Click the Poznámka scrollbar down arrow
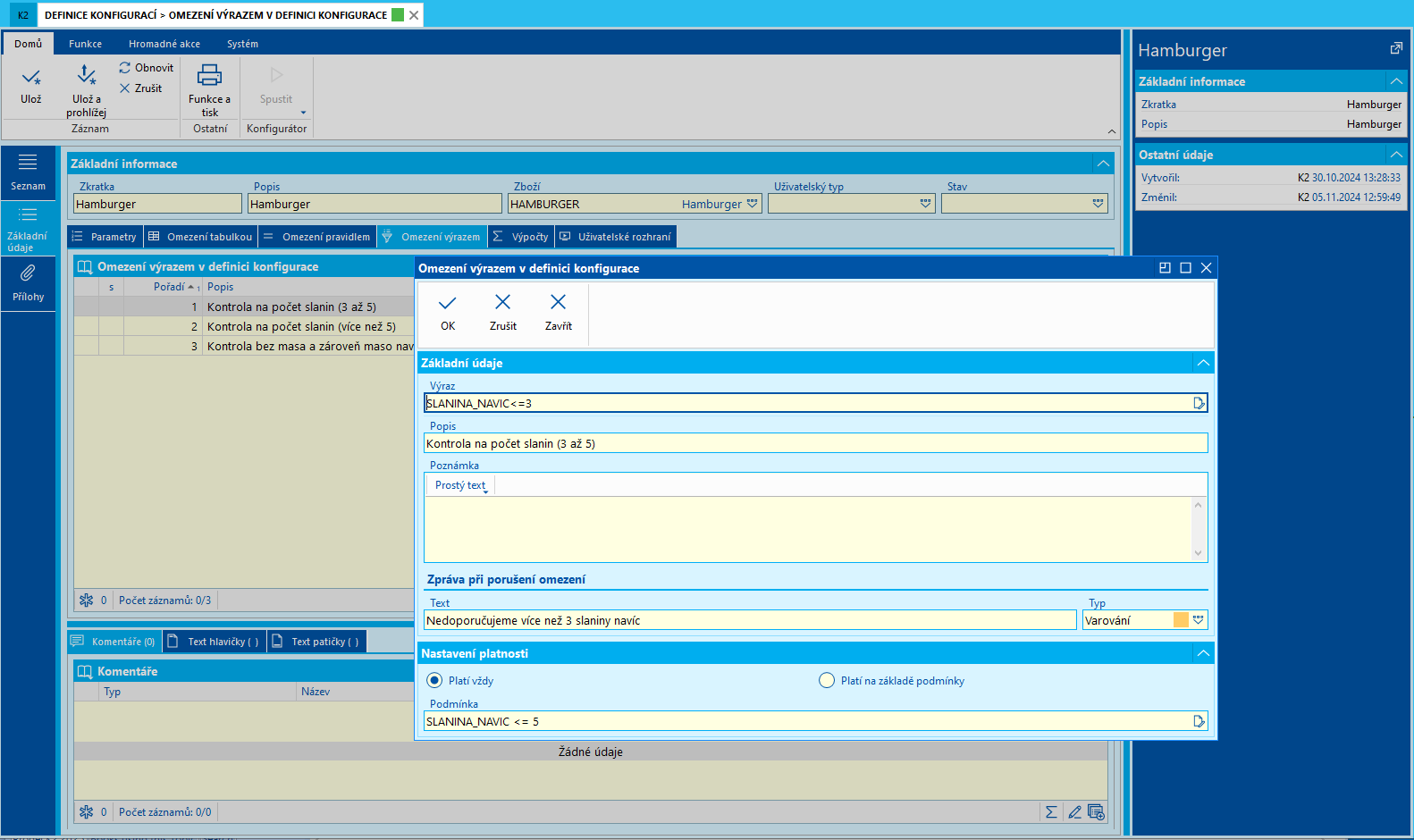This screenshot has height=840, width=1414. pos(1199,553)
